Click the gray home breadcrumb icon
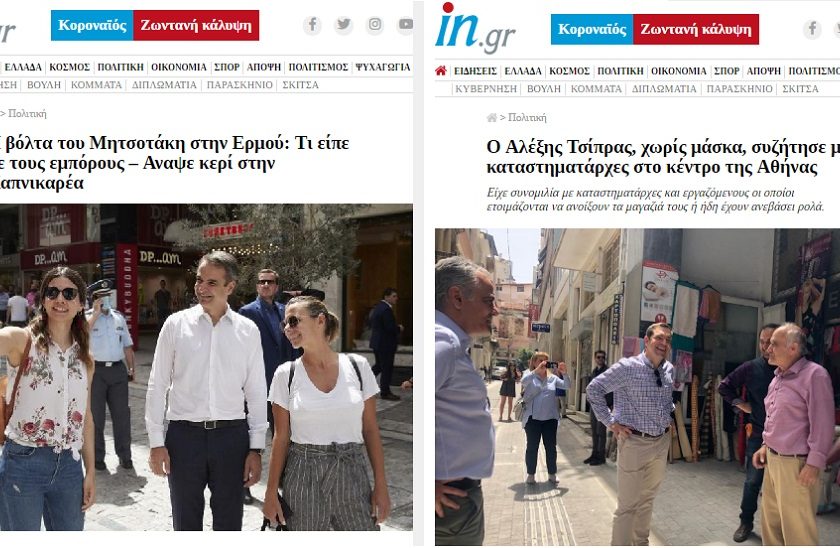This screenshot has height=548, width=840. [491, 117]
